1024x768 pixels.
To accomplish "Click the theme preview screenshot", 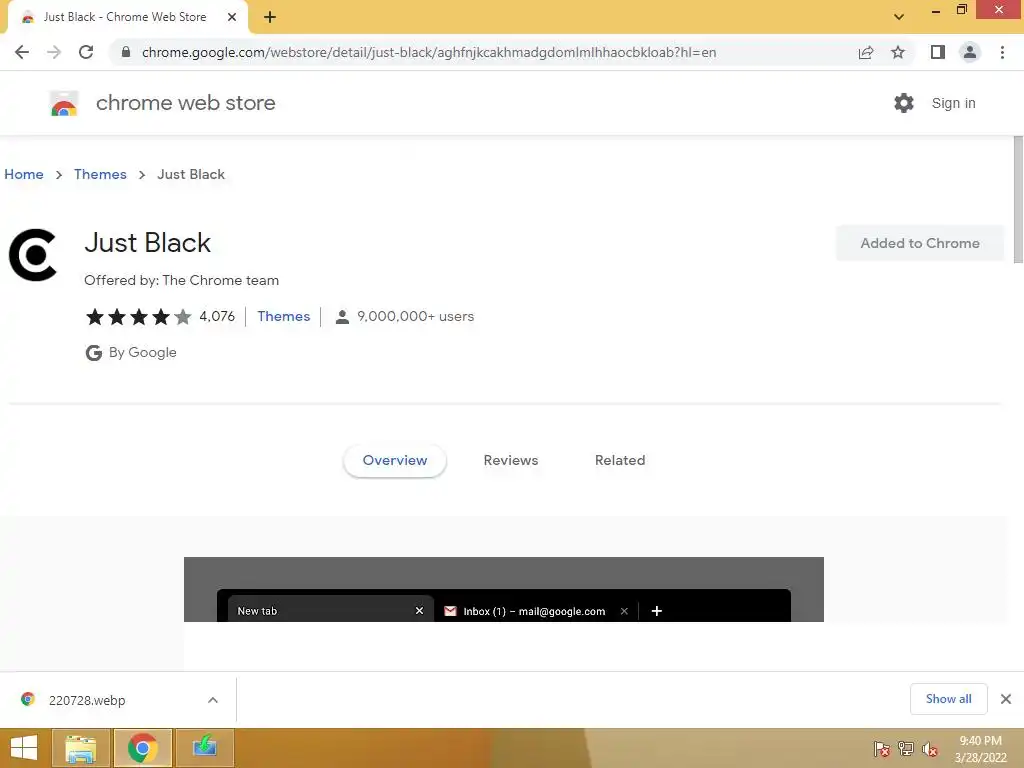I will click(x=504, y=589).
